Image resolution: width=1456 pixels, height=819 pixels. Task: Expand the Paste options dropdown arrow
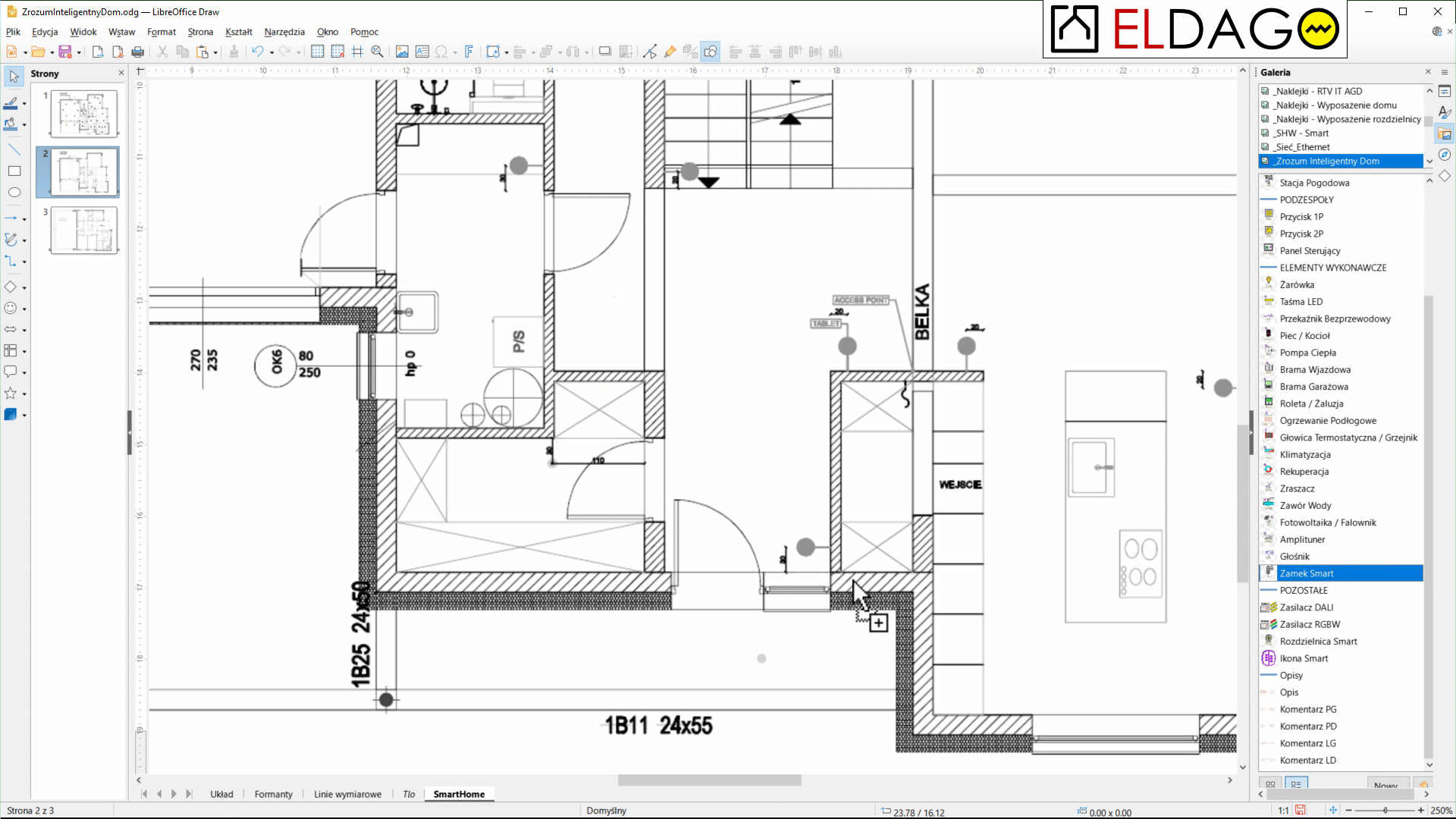(215, 52)
